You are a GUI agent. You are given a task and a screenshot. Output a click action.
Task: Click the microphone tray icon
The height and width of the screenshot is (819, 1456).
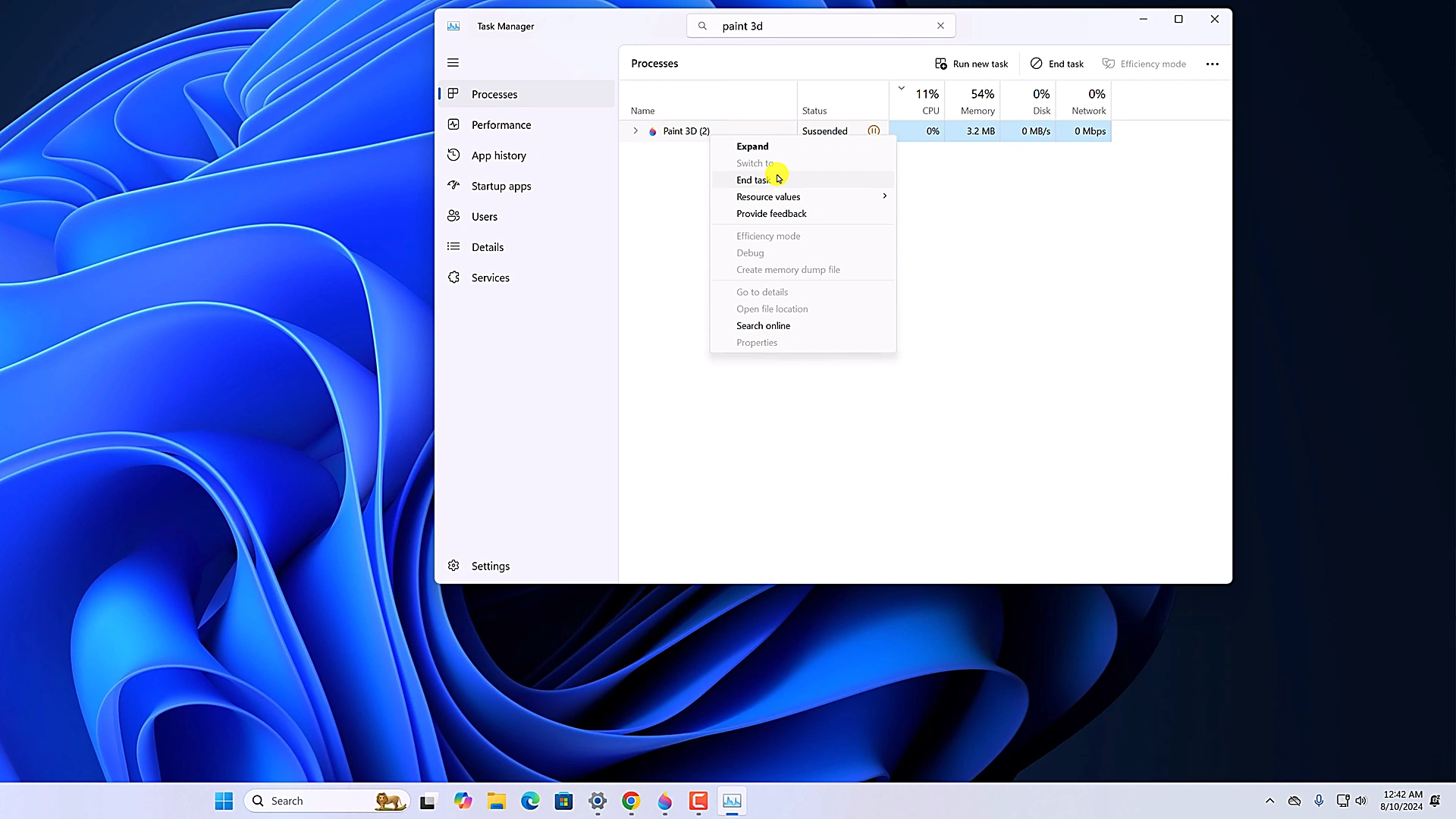click(x=1319, y=801)
